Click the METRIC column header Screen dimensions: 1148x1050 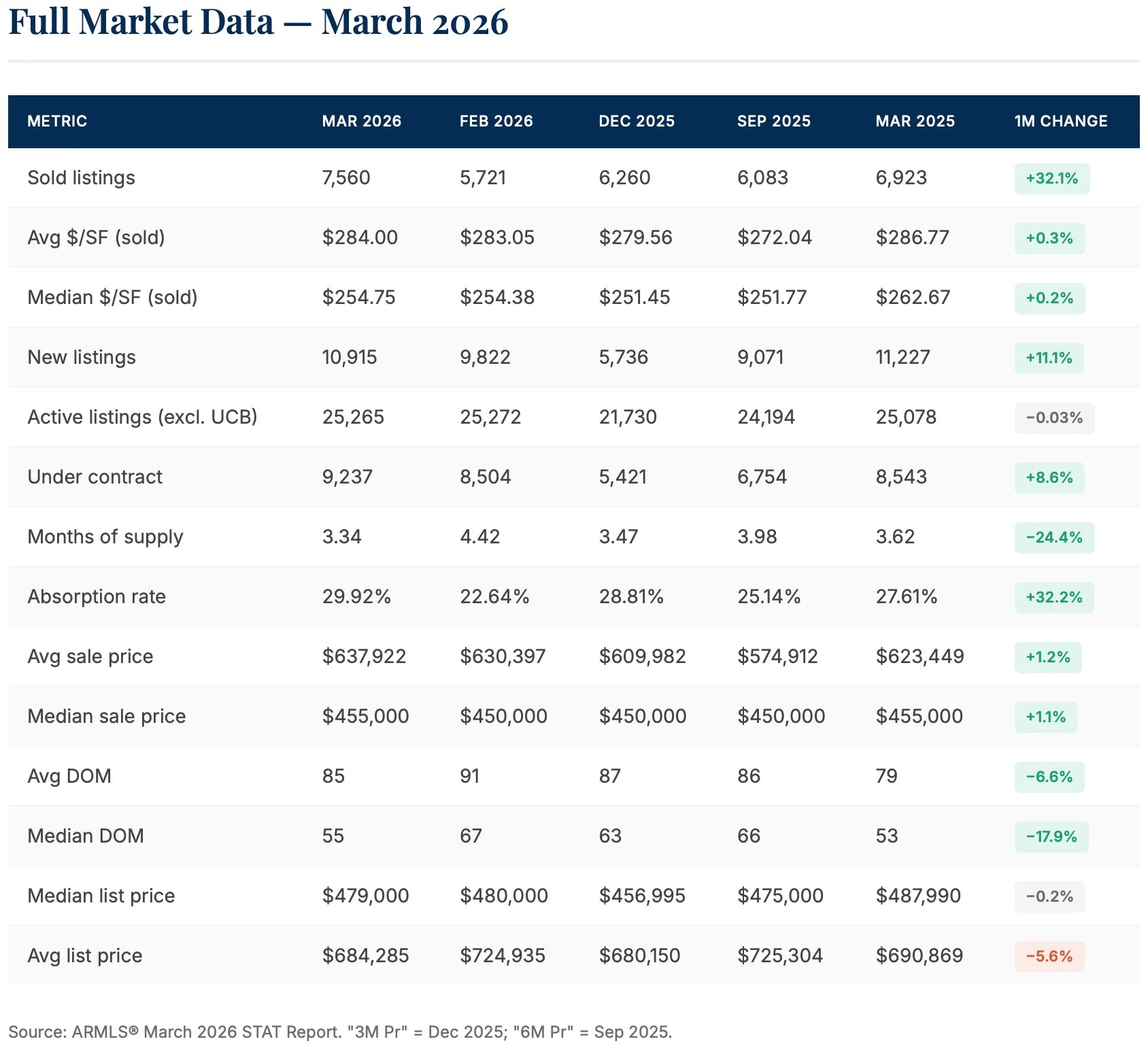(57, 121)
